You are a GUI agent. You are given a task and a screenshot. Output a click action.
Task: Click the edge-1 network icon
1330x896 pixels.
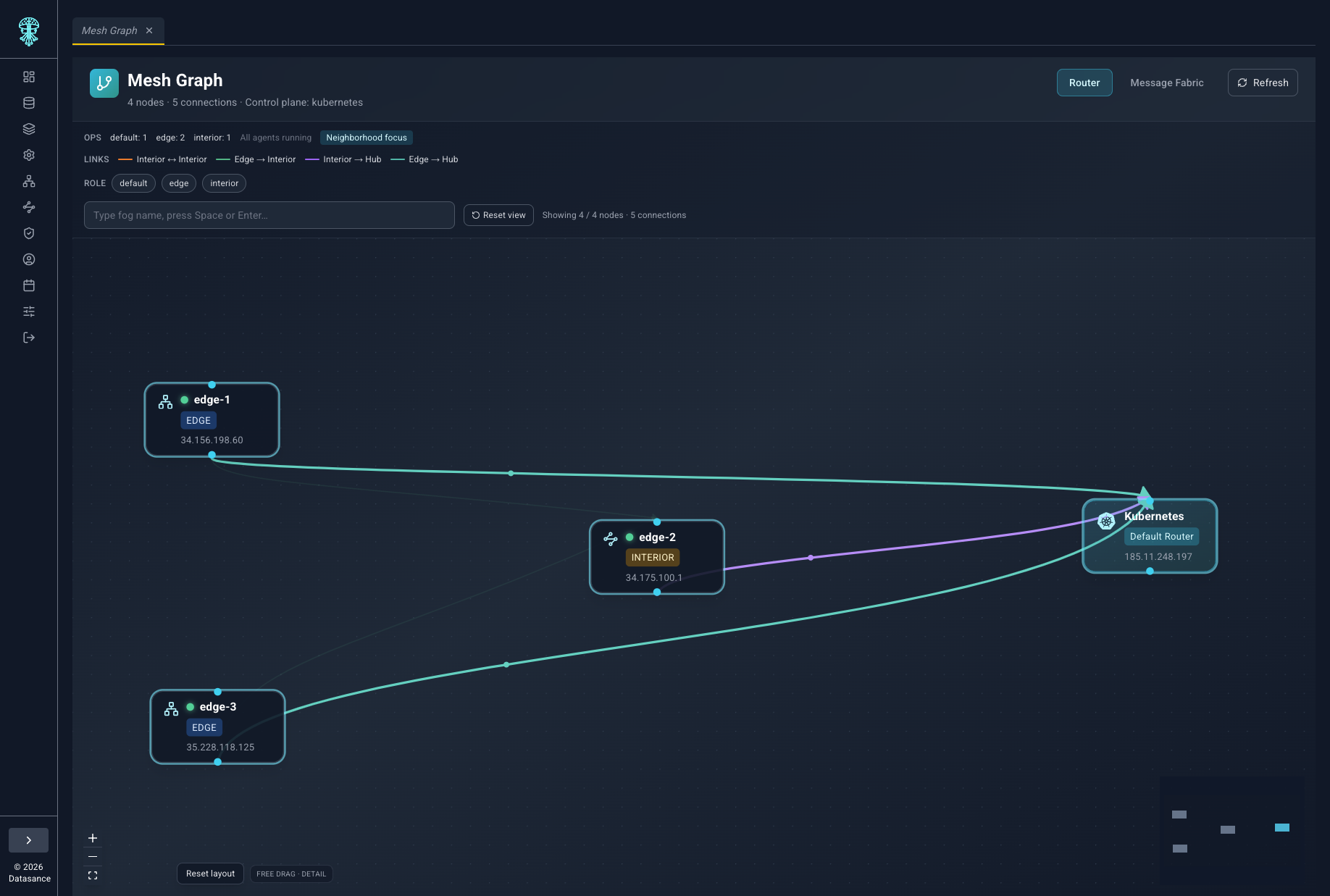pyautogui.click(x=165, y=402)
